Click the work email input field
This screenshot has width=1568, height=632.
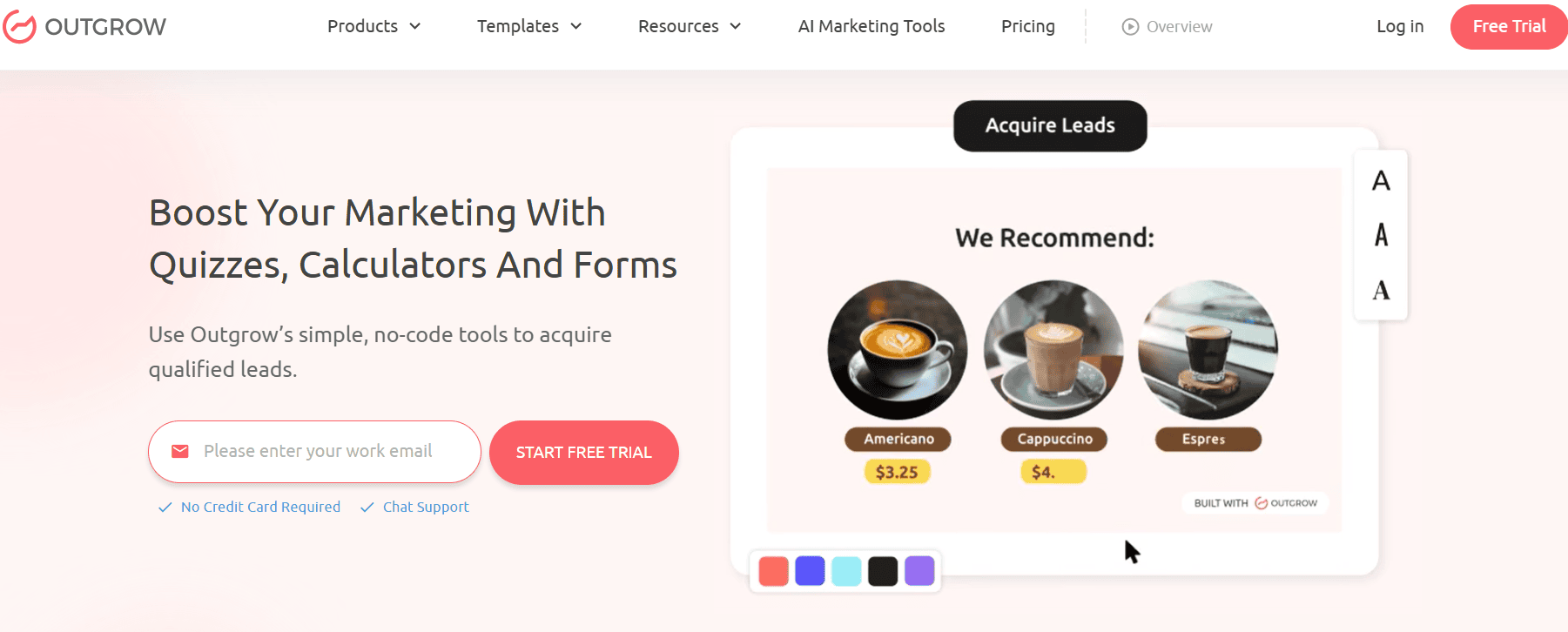(x=314, y=452)
